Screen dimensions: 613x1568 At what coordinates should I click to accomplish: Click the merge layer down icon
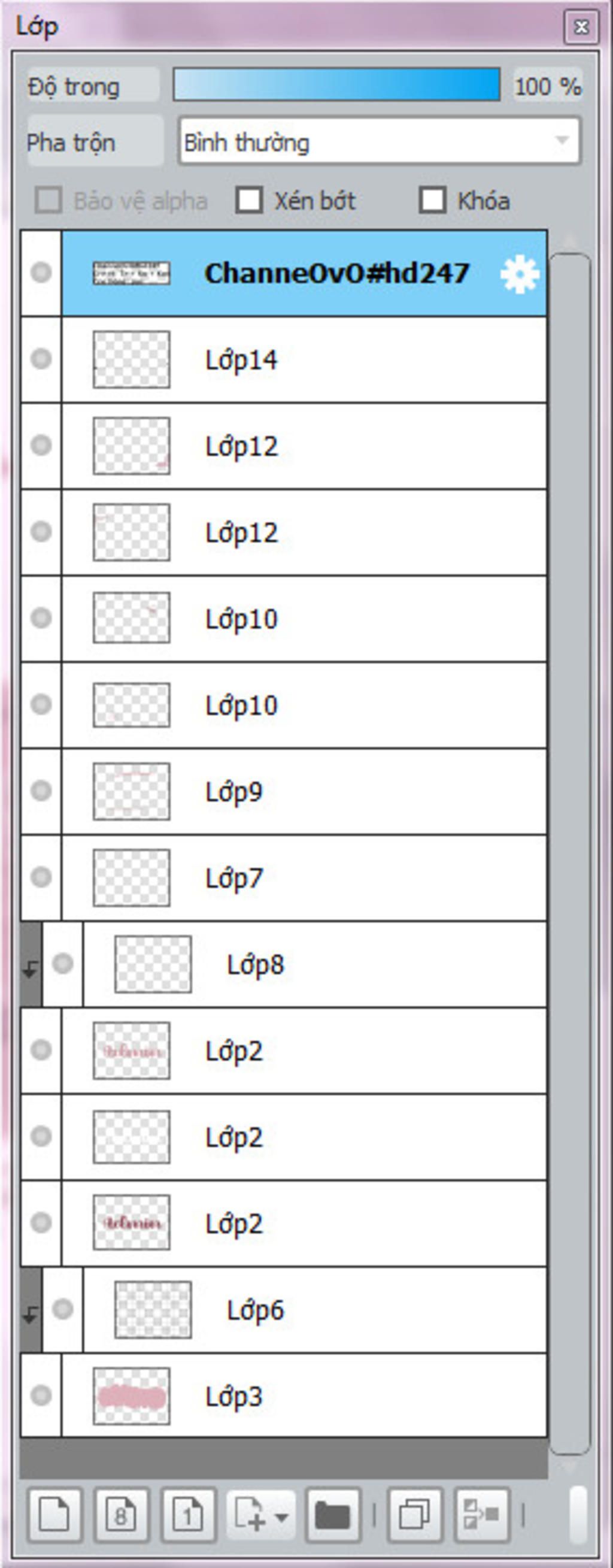[482, 1514]
